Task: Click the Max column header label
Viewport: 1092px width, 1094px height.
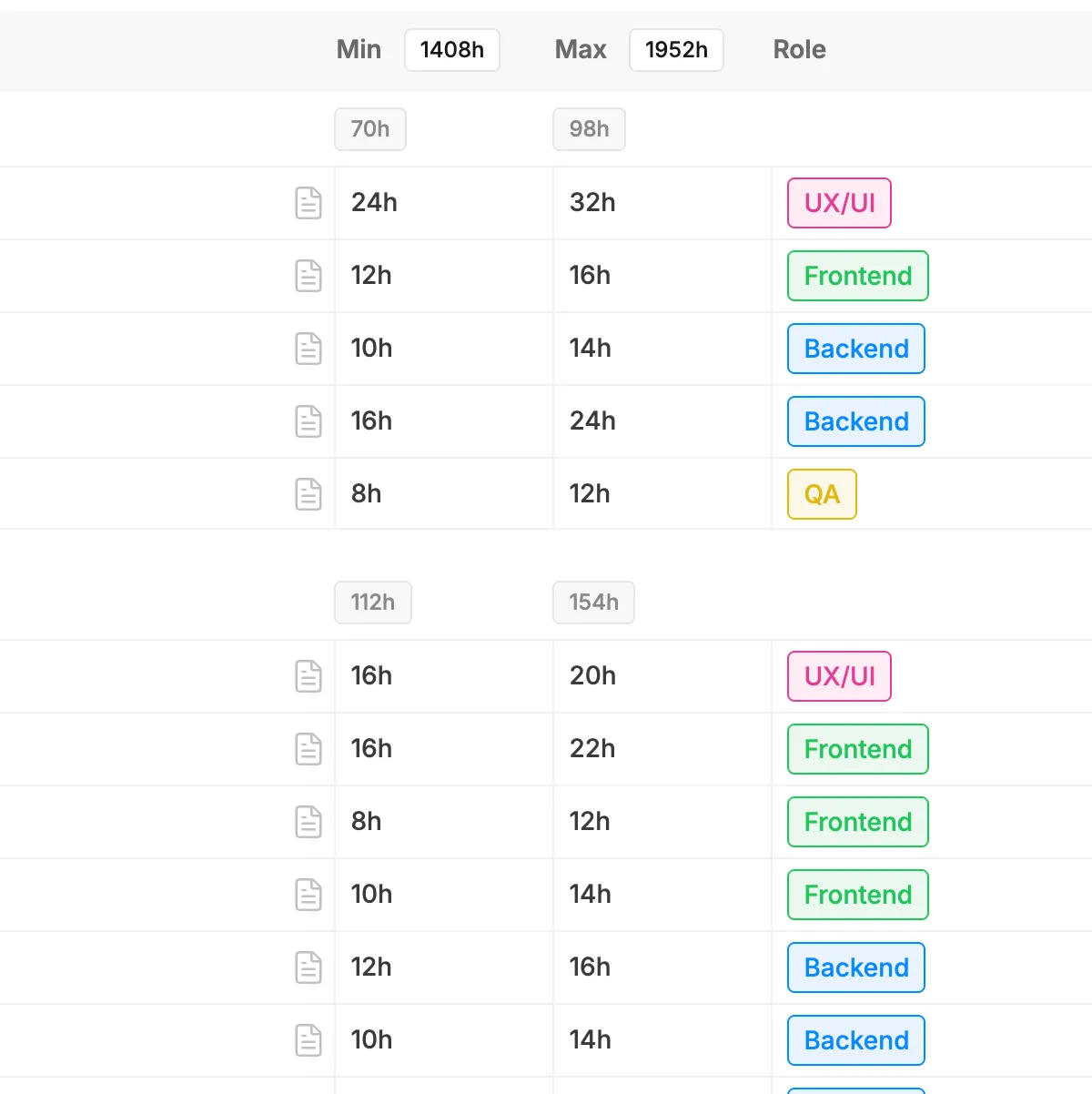Action: 581,50
